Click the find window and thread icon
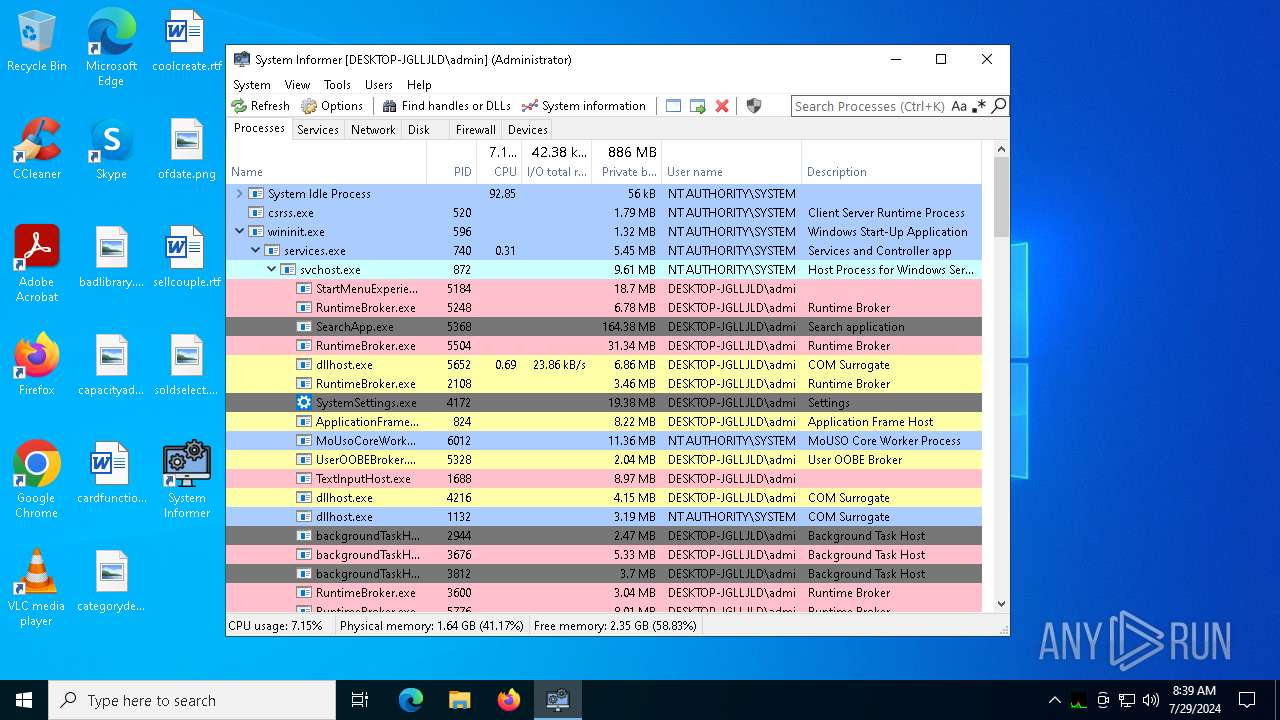The width and height of the screenshot is (1280, 720). [x=698, y=106]
